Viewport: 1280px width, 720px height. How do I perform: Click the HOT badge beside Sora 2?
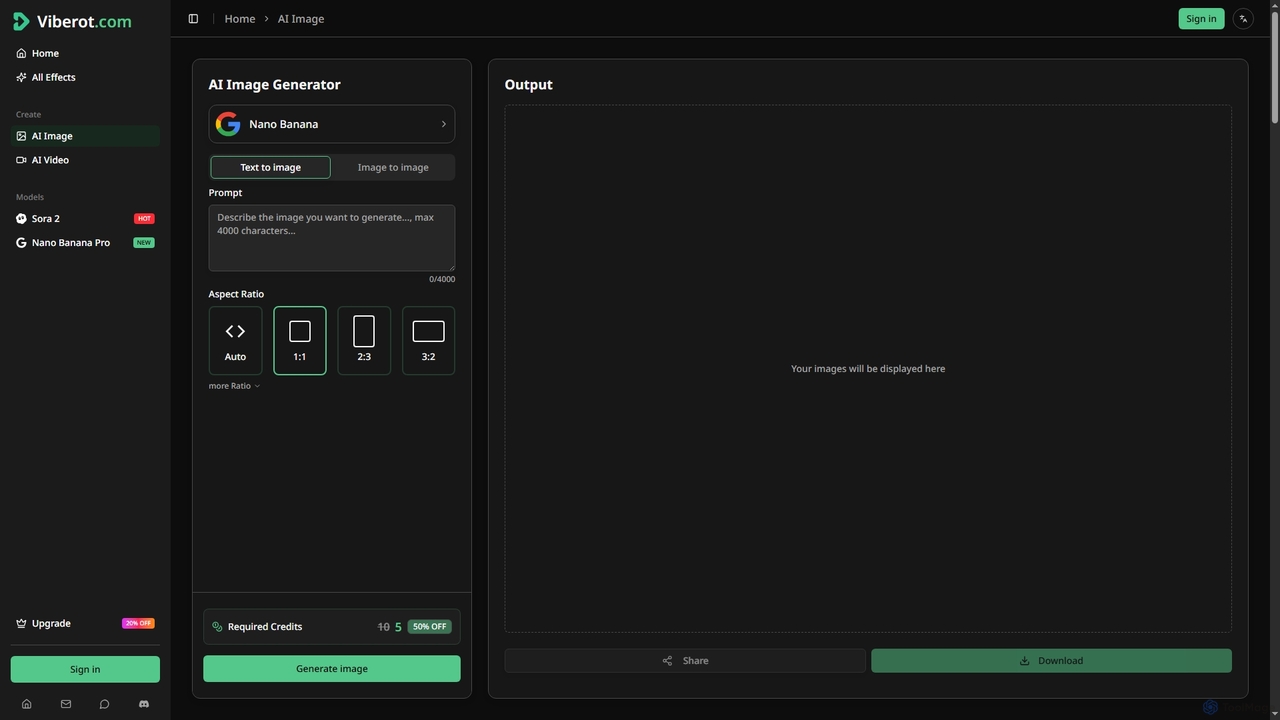(x=144, y=218)
